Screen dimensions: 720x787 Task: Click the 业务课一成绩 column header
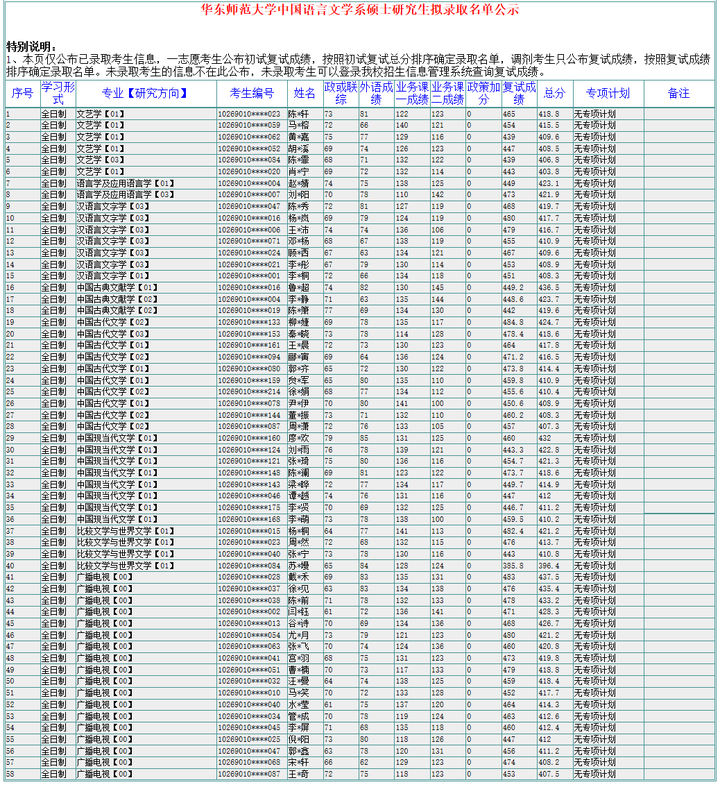[x=412, y=93]
